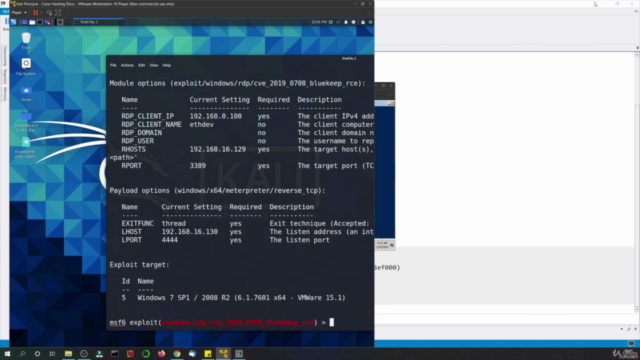Open the Edit menu in the terminal
This screenshot has width=640, height=360.
(141, 65)
